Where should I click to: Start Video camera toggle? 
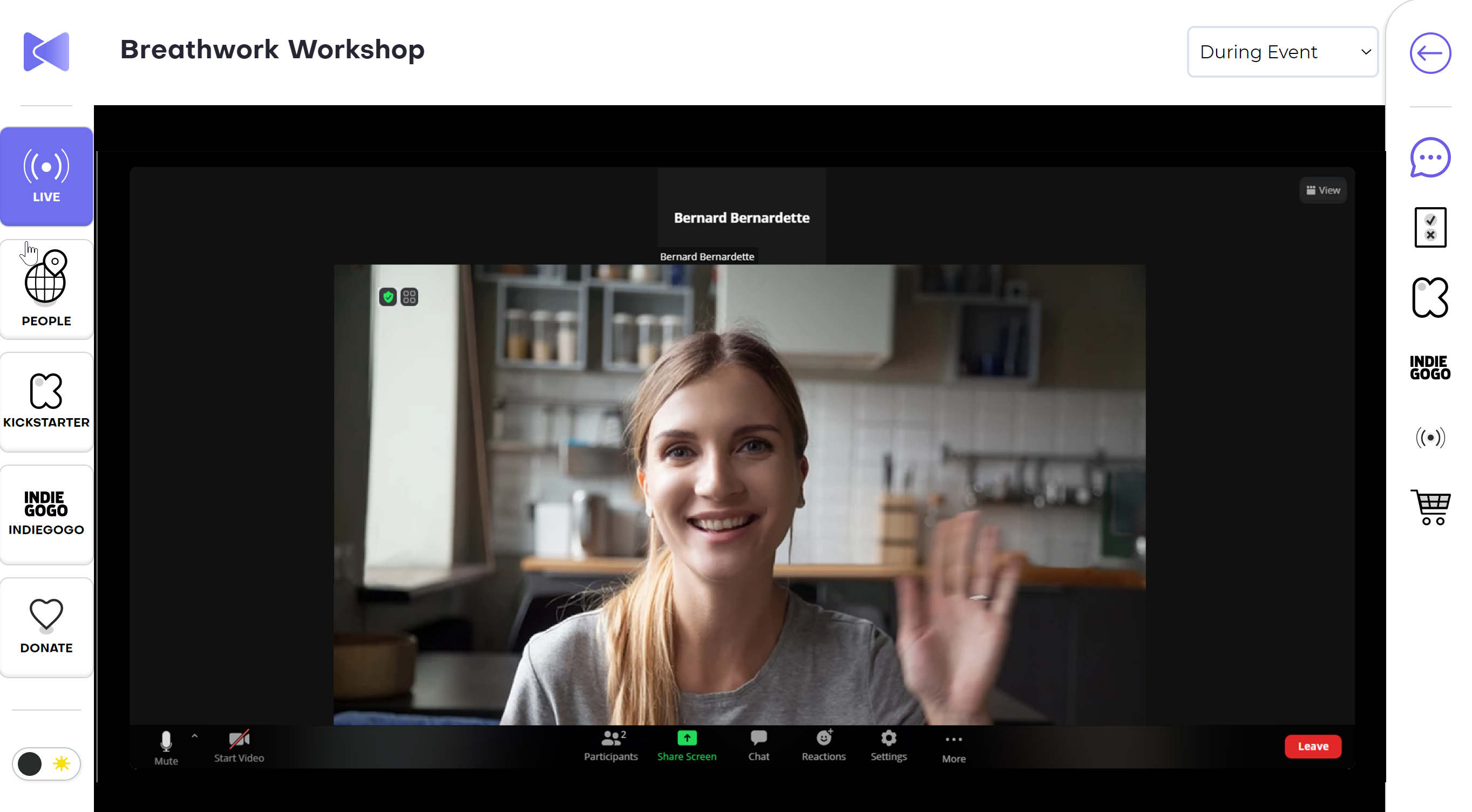(239, 746)
